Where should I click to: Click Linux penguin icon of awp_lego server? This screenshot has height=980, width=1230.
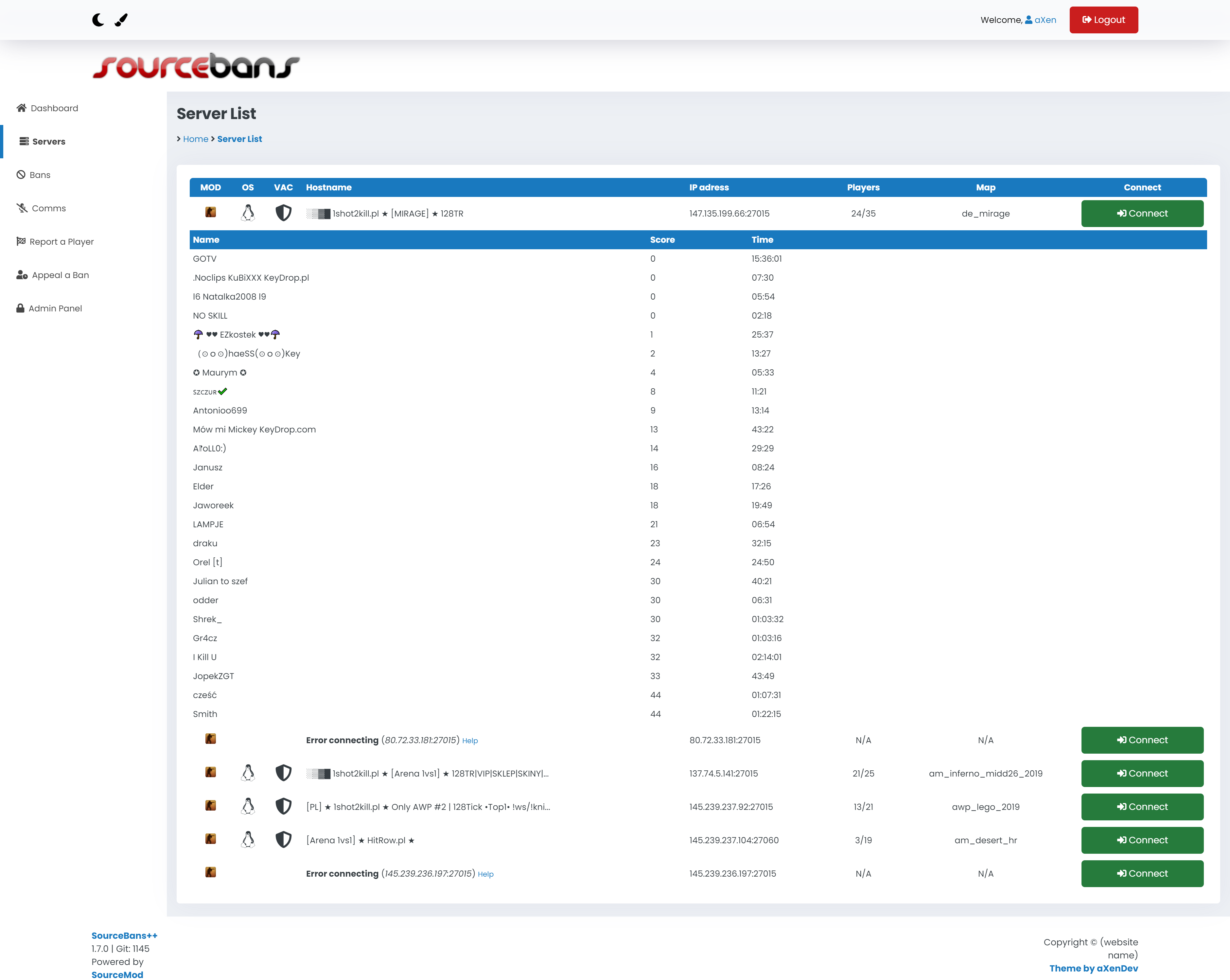pos(248,806)
